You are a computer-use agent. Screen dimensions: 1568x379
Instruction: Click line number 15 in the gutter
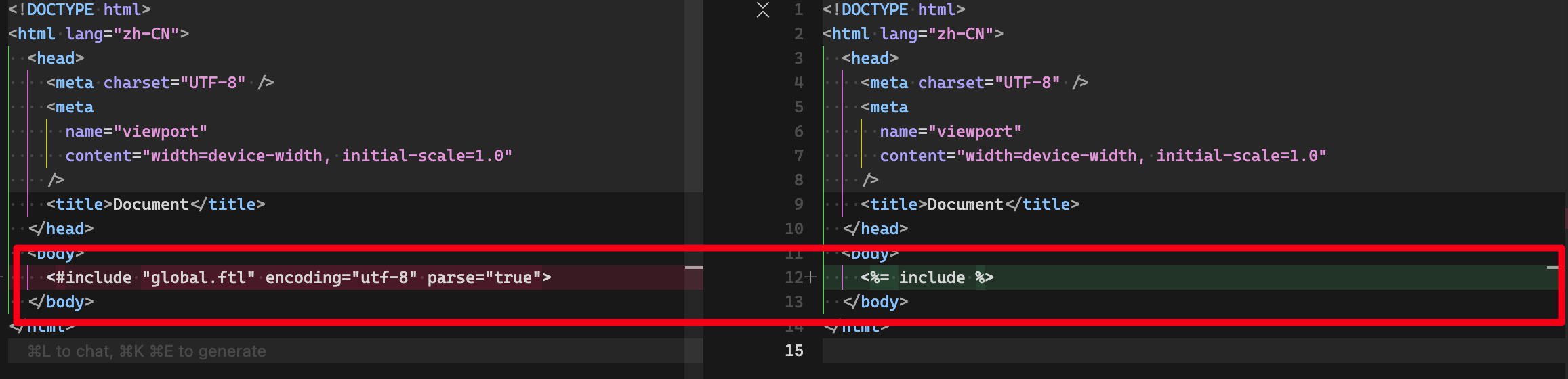(793, 351)
